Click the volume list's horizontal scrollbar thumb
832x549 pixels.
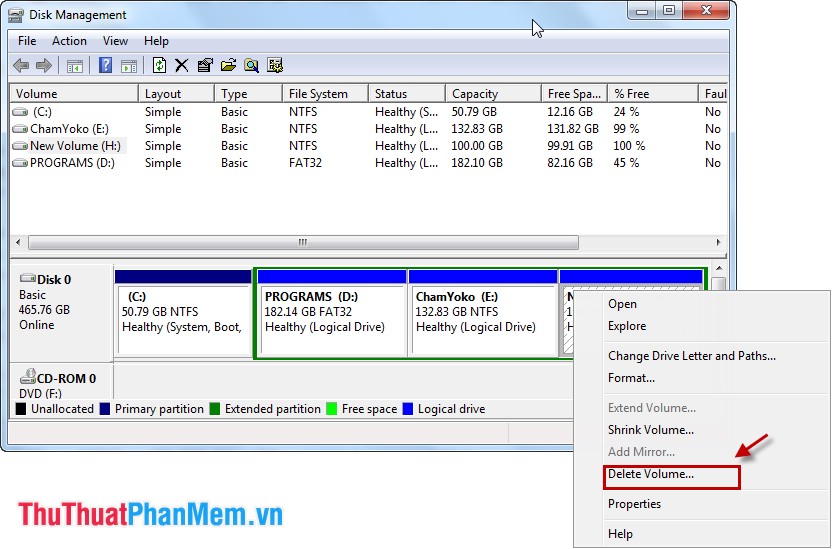coord(303,242)
